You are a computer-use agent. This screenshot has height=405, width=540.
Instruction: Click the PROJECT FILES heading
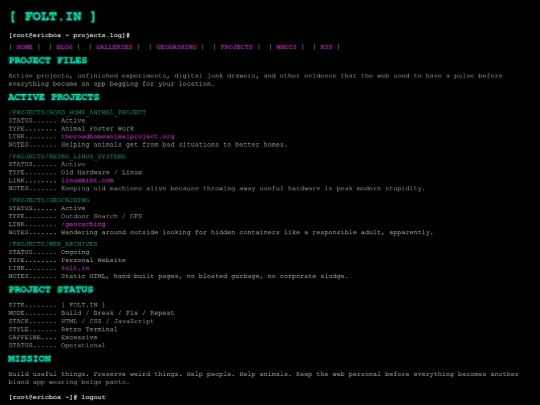coord(48,61)
